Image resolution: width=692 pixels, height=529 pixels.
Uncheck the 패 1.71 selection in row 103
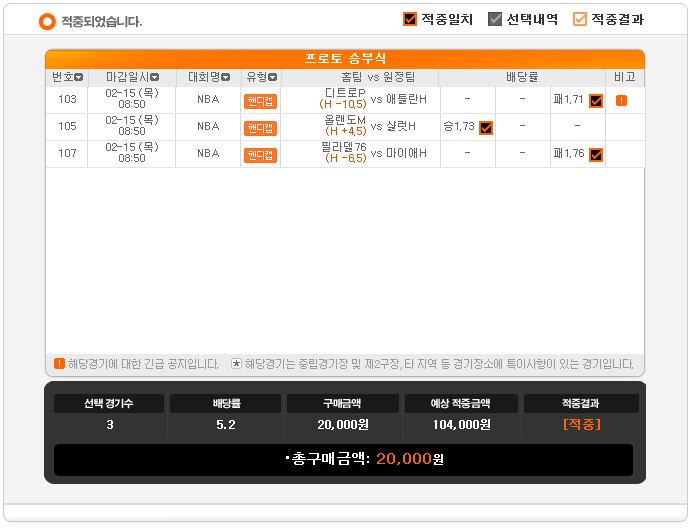[596, 101]
